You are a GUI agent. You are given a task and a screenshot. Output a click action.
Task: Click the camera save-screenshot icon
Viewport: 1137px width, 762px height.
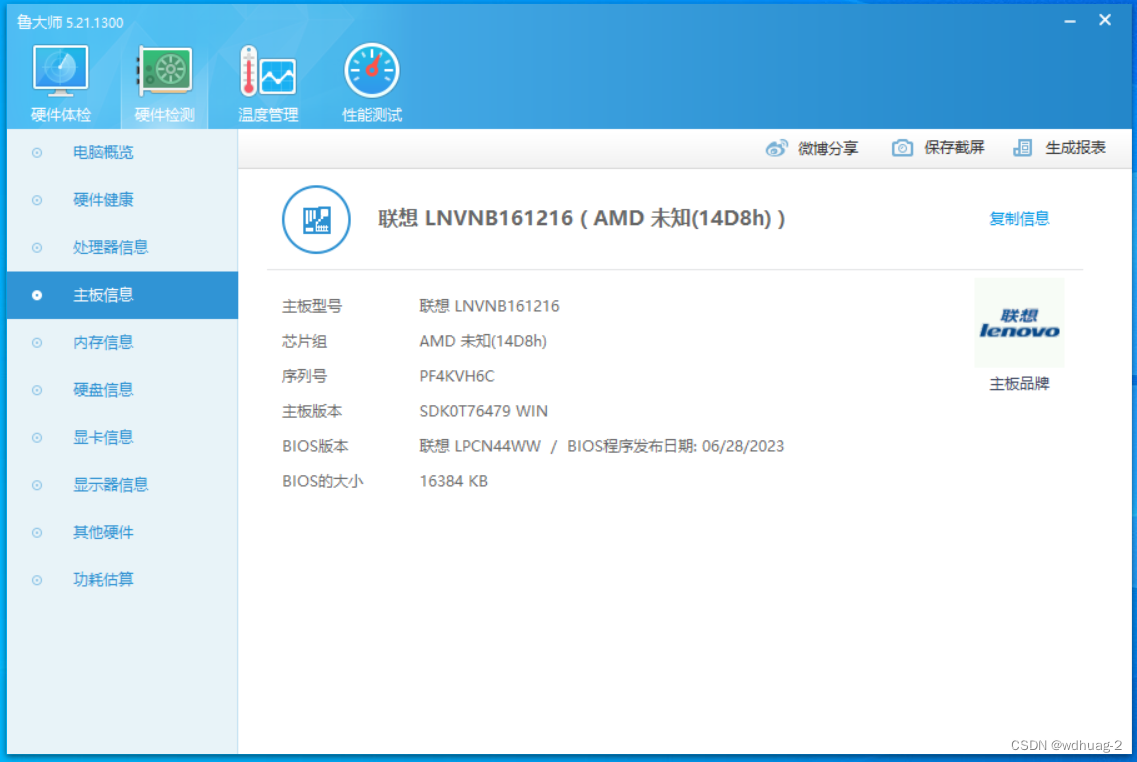tap(902, 148)
